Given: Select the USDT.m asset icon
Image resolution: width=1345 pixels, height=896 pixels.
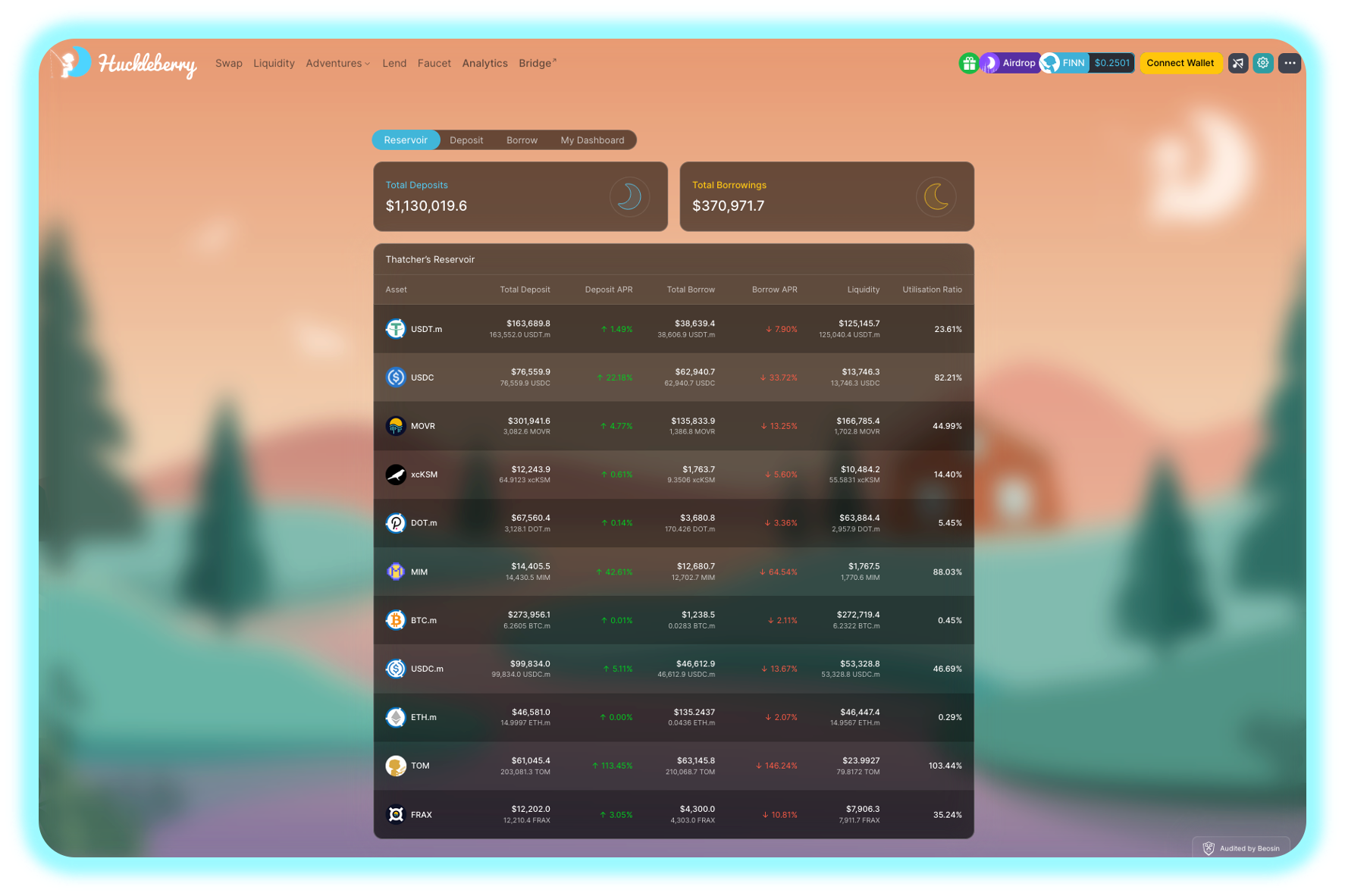Looking at the screenshot, I should (x=396, y=329).
